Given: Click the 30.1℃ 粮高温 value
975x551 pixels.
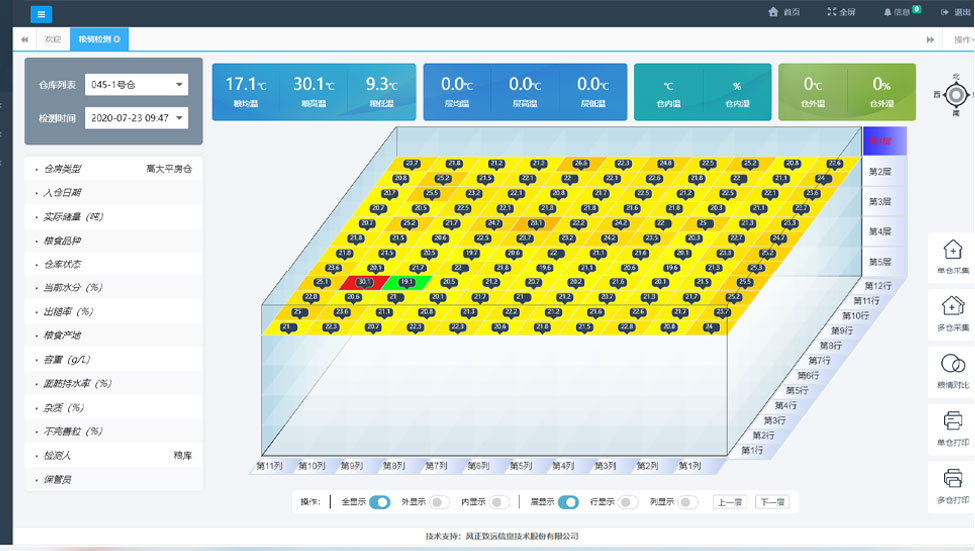Looking at the screenshot, I should (314, 84).
